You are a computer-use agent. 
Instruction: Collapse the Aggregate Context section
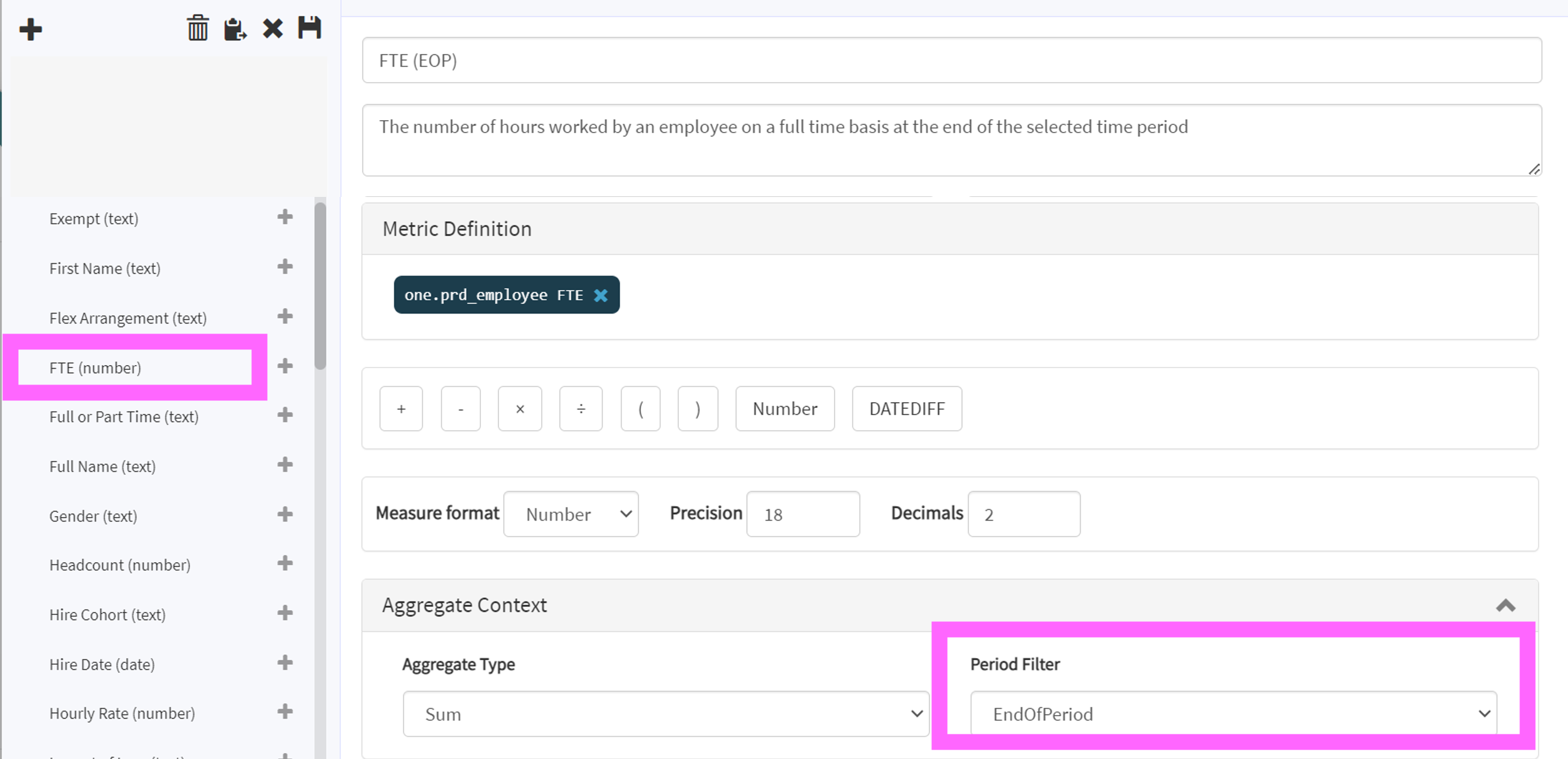pos(1505,605)
